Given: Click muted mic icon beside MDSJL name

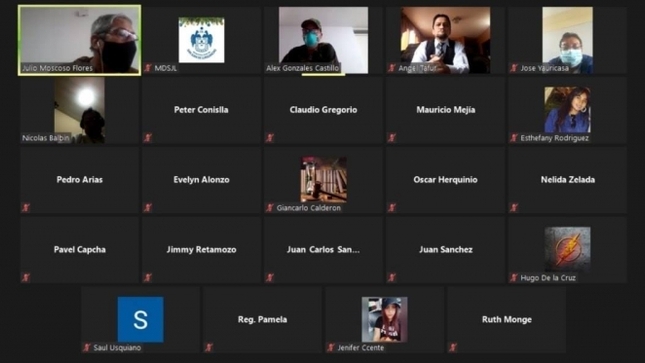Looking at the screenshot, I should (148, 68).
